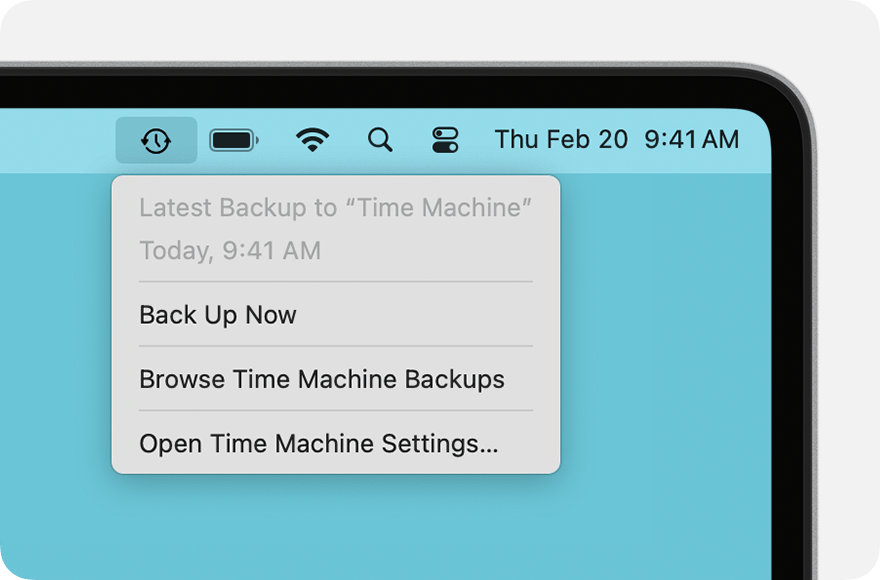The height and width of the screenshot is (580, 880).
Task: Click Open Time Machine Settings
Action: pyautogui.click(x=319, y=443)
